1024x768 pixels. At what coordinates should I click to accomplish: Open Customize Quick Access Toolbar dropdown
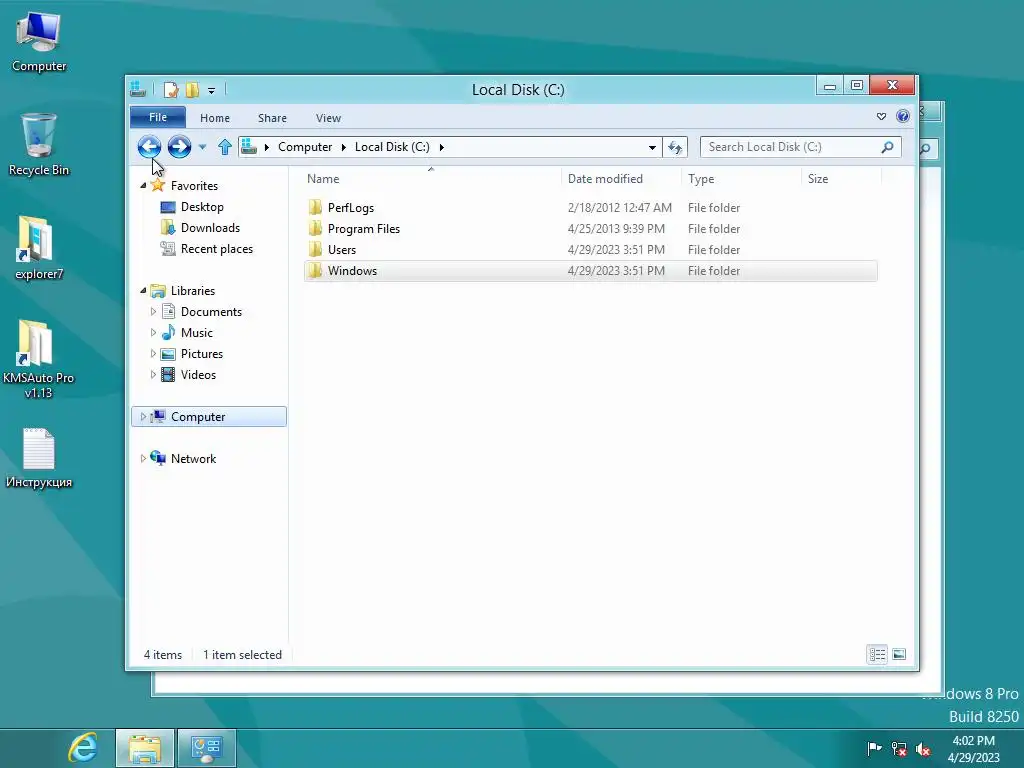[x=211, y=90]
